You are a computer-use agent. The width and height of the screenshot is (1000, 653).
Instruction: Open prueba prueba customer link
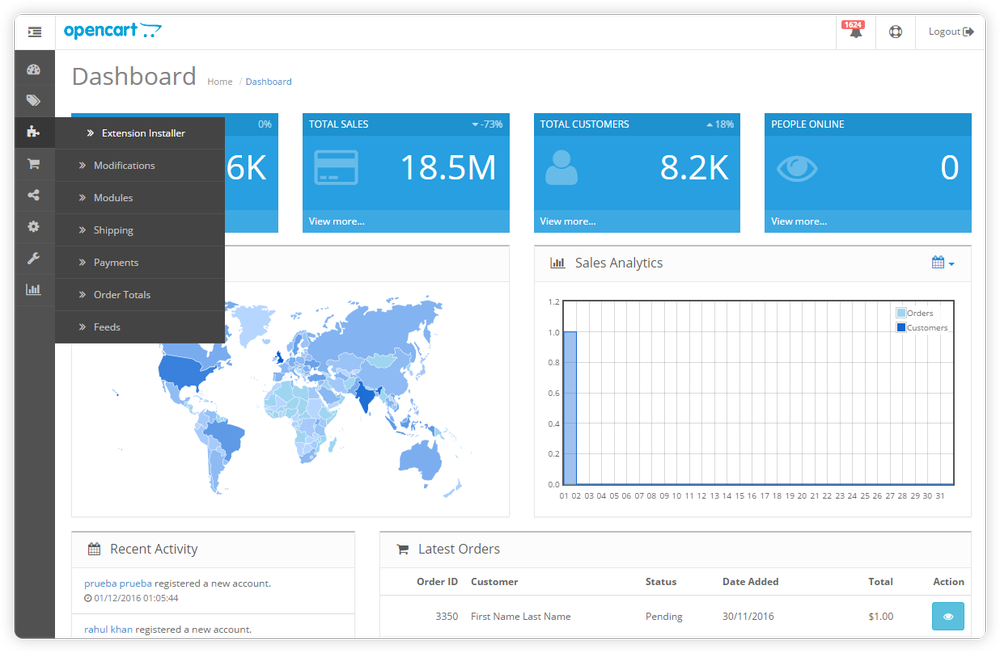[x=118, y=583]
